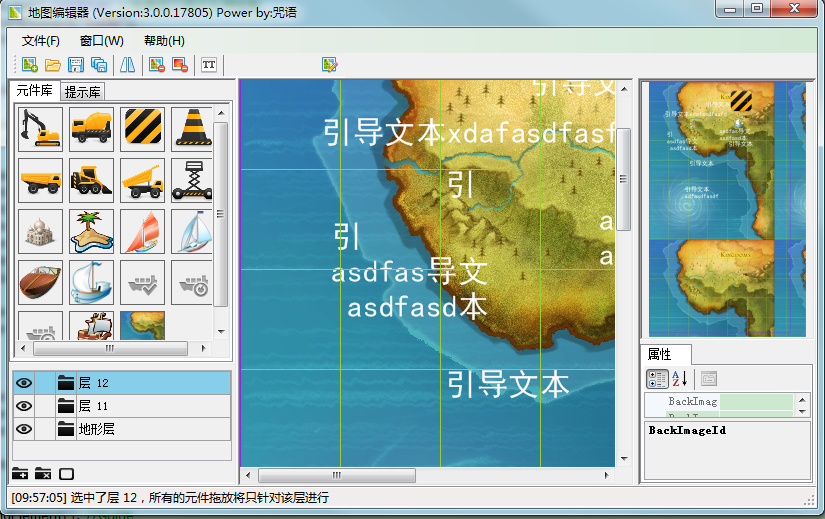
Task: Delete layer using the folder-x icon
Action: [43, 473]
